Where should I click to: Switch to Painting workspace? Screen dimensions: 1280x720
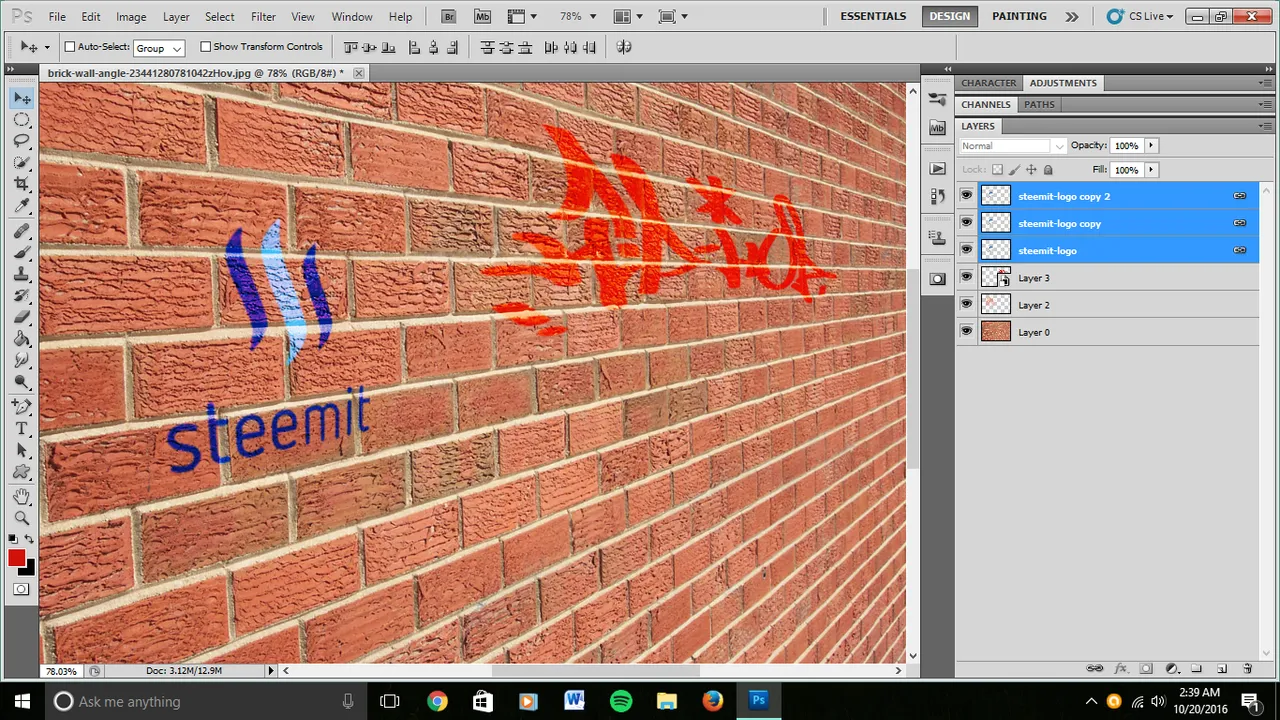[x=1019, y=17]
